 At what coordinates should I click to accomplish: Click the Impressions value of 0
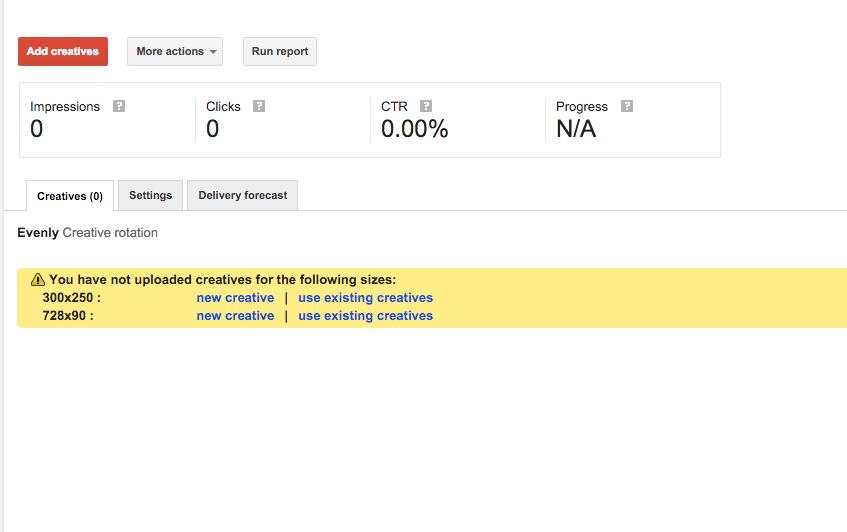37,129
